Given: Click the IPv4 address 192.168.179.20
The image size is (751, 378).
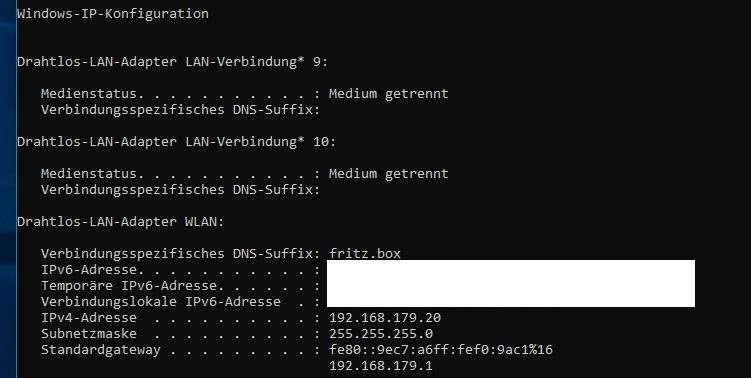Looking at the screenshot, I should click(x=385, y=318).
